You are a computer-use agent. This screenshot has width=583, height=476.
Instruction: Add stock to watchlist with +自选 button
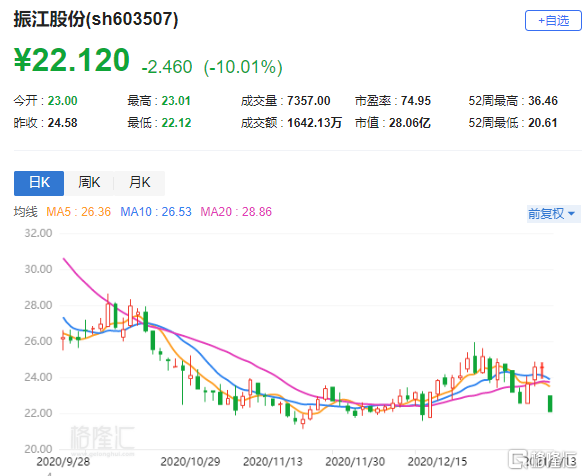(553, 20)
